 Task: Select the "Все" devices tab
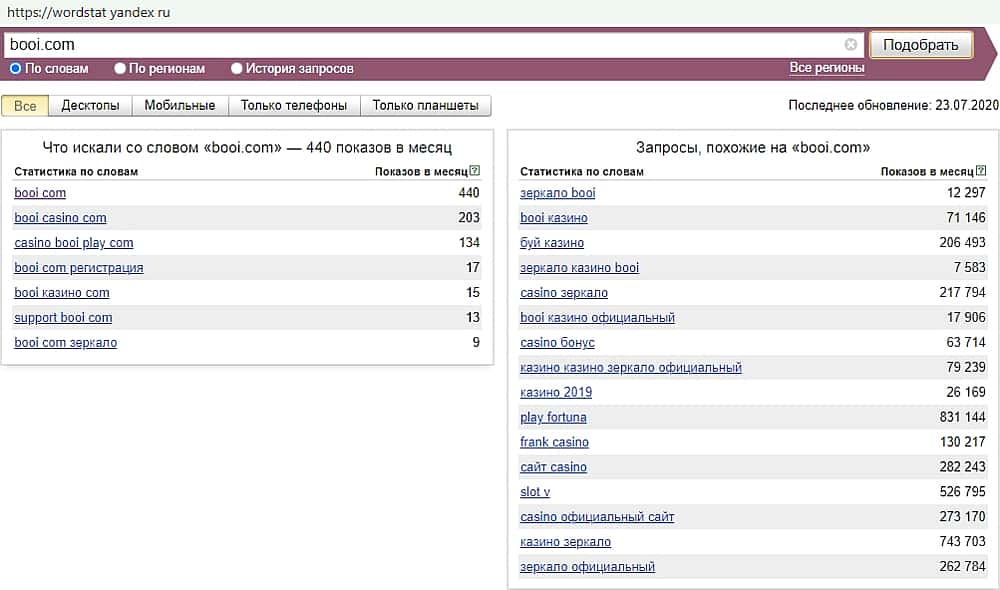coord(25,106)
